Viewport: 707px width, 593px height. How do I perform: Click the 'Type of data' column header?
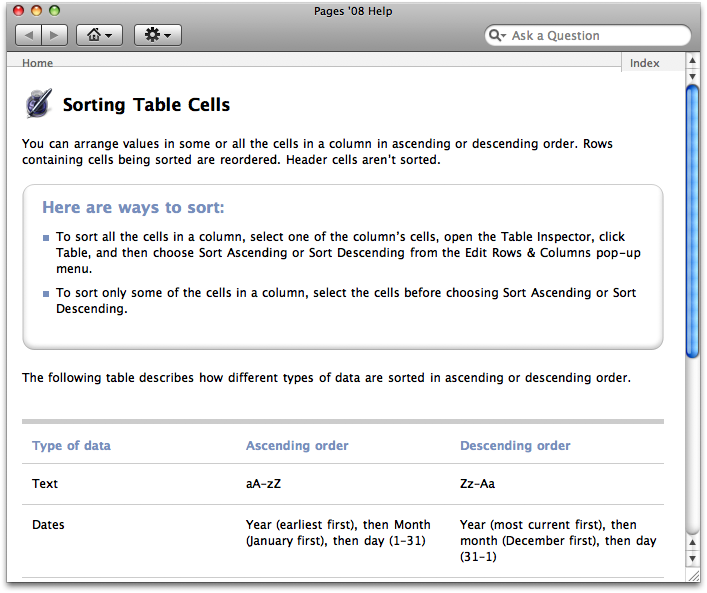tap(71, 446)
